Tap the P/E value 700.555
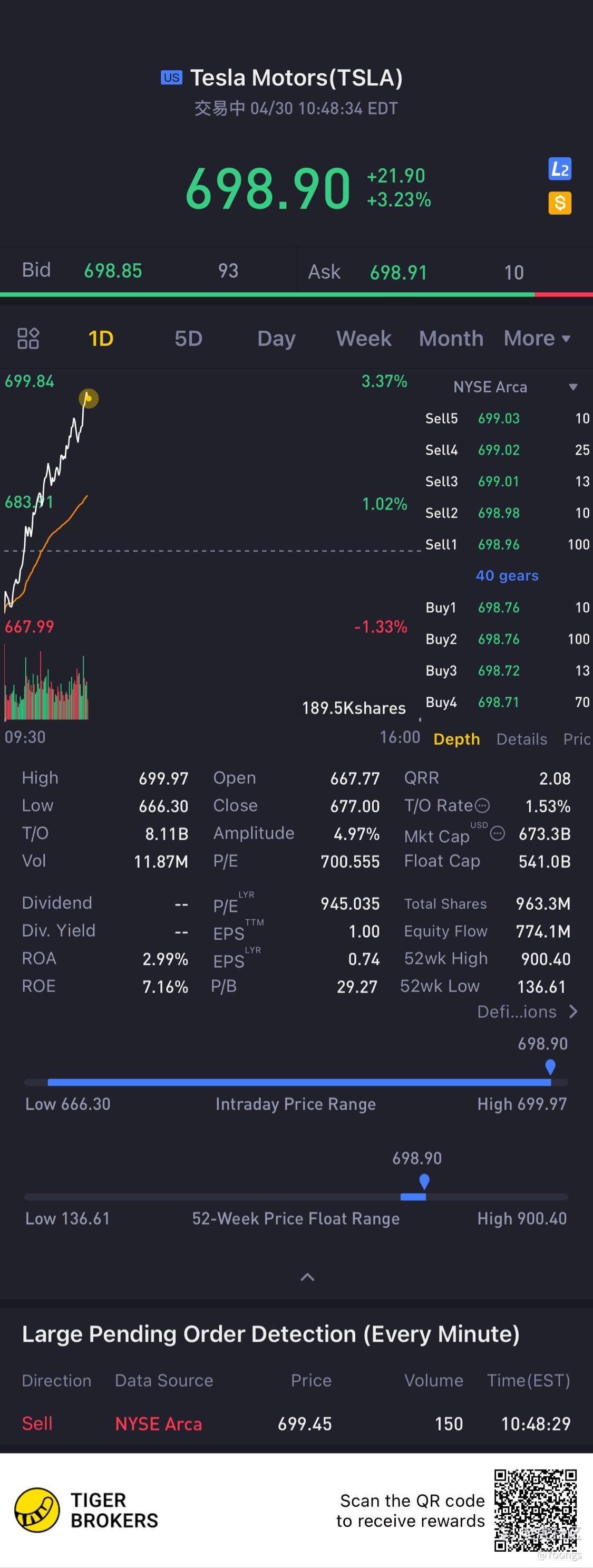This screenshot has width=593, height=1568. tap(351, 862)
